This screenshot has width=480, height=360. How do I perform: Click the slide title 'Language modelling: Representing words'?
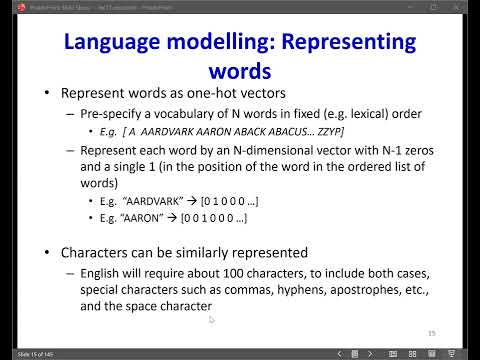click(x=240, y=56)
